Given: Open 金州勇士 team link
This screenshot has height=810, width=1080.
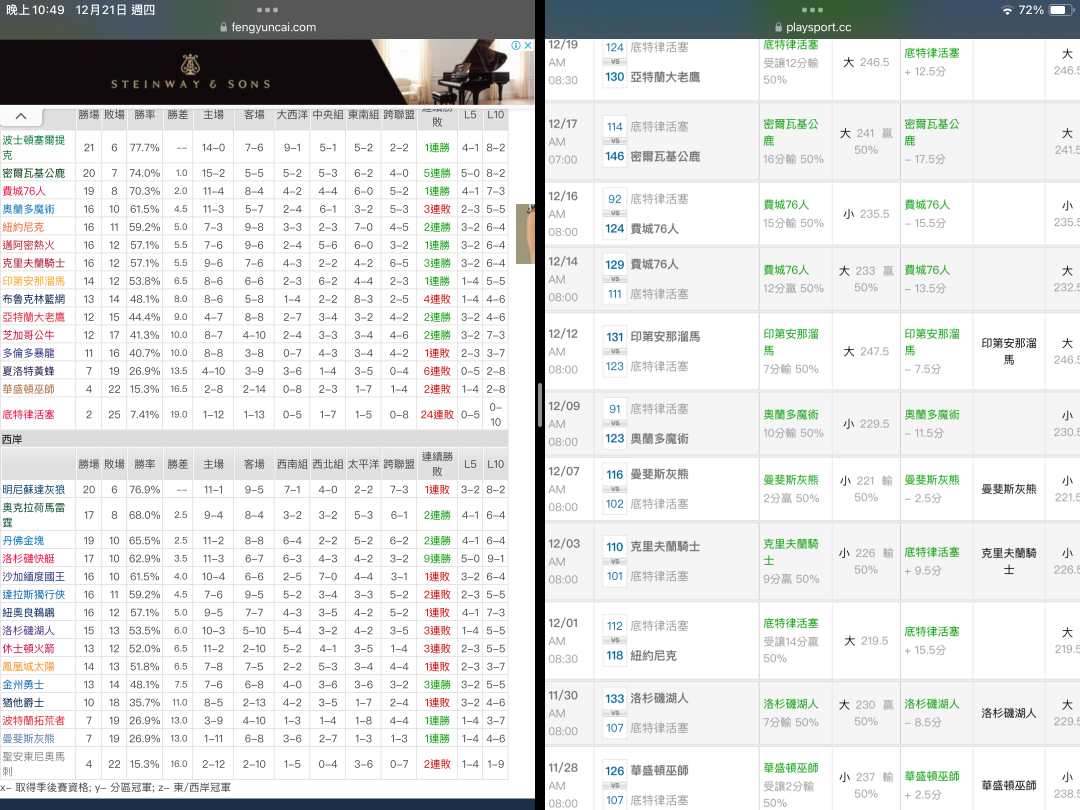Looking at the screenshot, I should pos(23,685).
